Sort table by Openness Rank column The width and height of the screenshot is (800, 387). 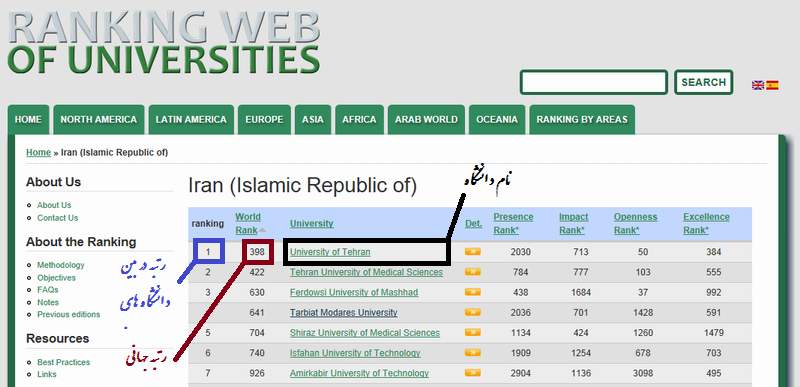[x=635, y=223]
